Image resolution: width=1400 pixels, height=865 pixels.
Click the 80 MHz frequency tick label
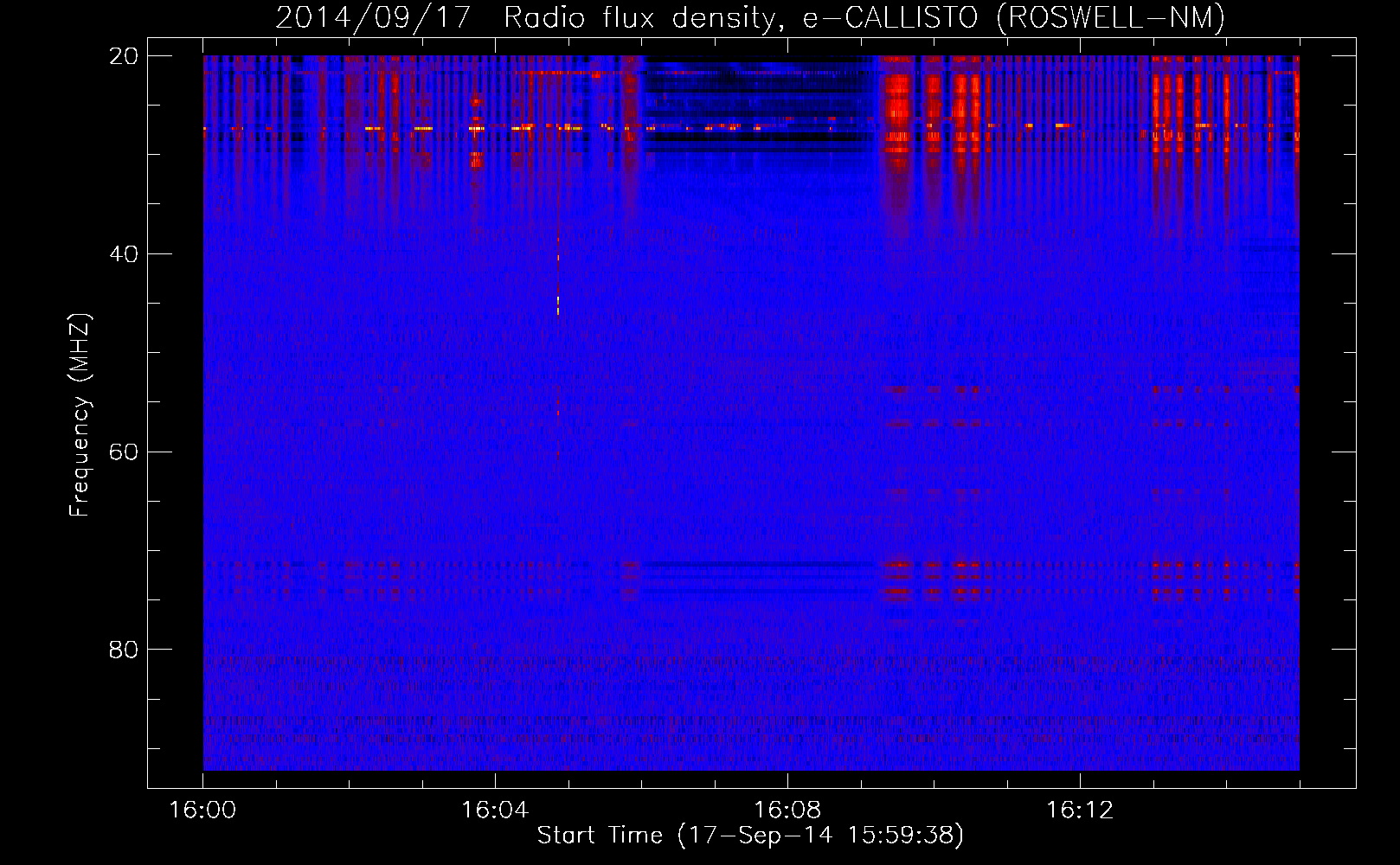(x=124, y=650)
